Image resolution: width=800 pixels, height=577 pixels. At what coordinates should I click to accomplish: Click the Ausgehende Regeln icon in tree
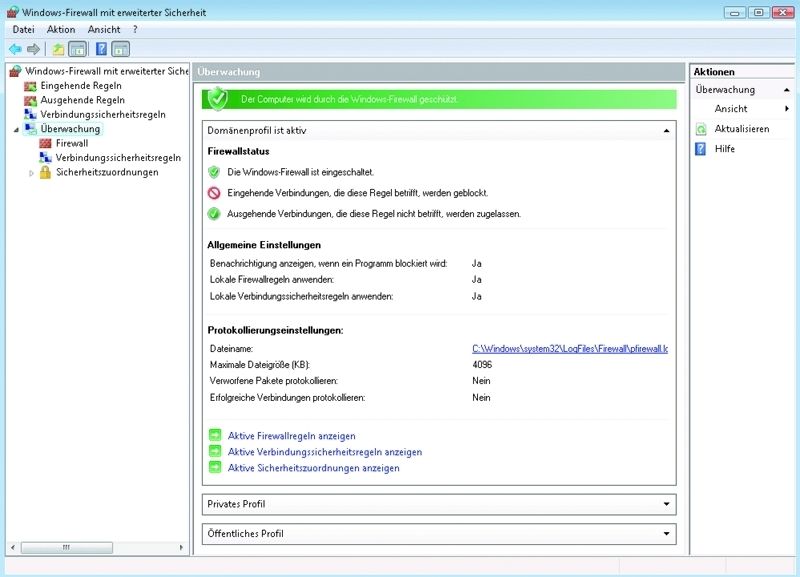click(x=31, y=101)
